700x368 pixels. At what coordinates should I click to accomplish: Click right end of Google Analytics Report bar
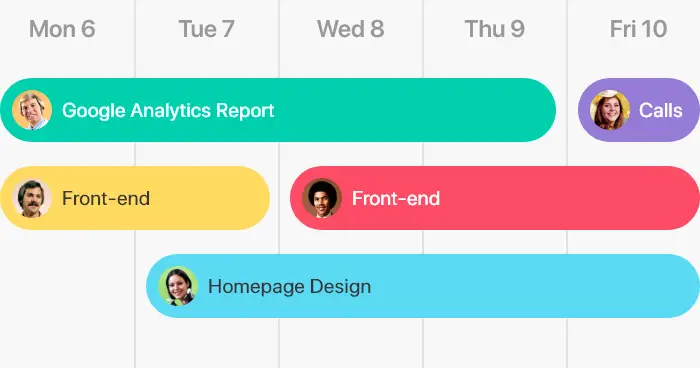point(538,110)
